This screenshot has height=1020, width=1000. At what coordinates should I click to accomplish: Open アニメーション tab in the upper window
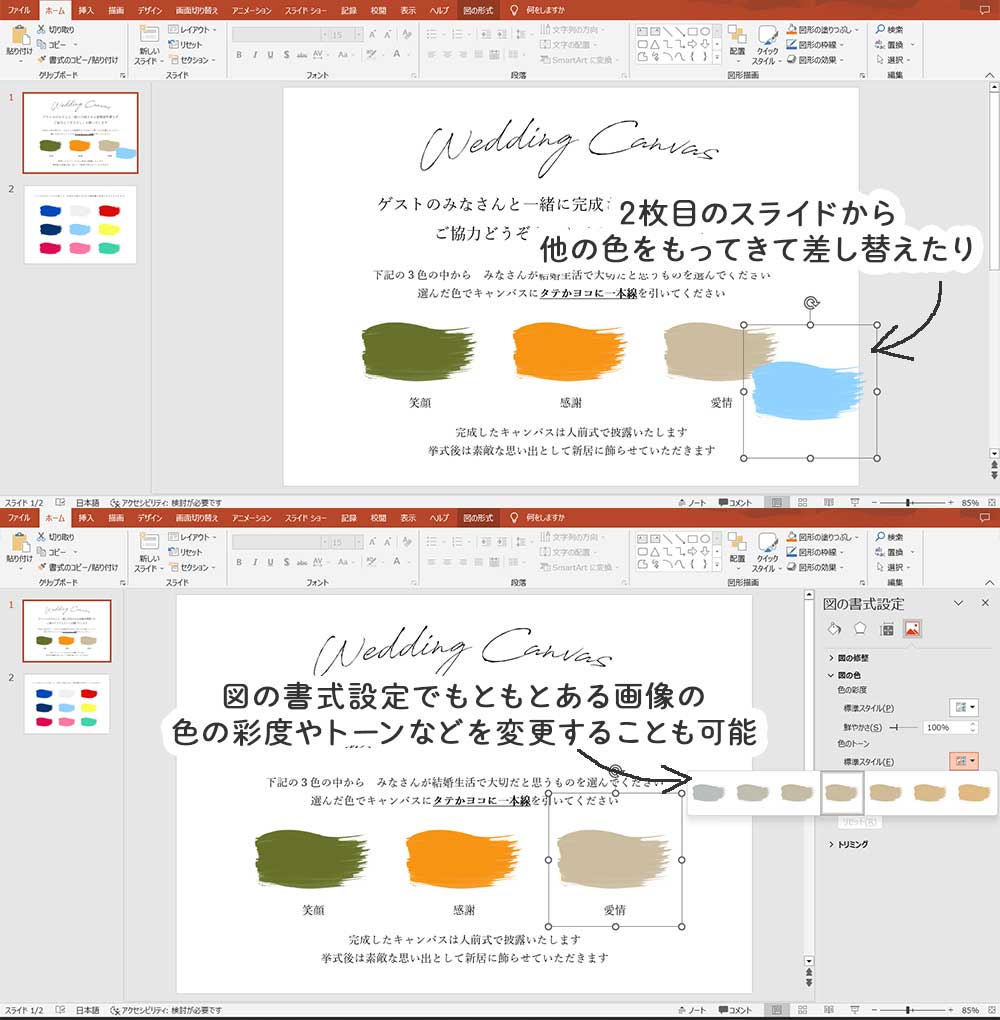(x=252, y=10)
